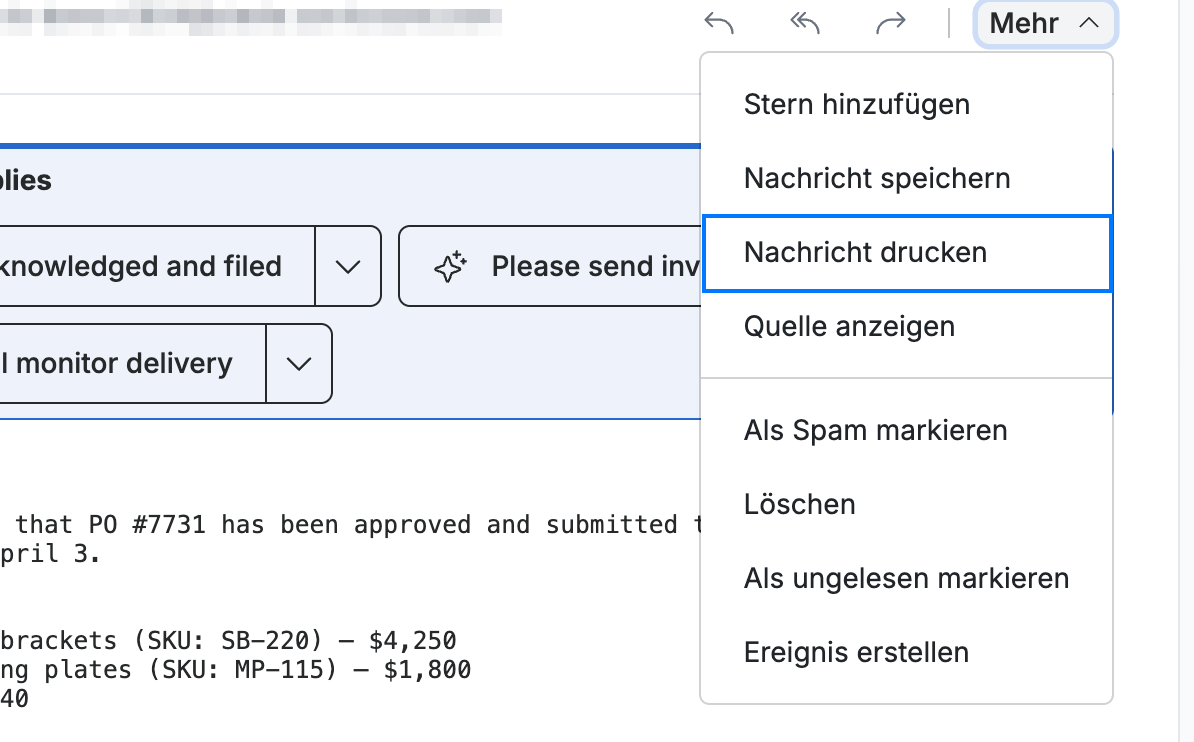This screenshot has height=742, width=1194.
Task: Click the 'monitor delivery' reply suggestion
Action: pyautogui.click(x=132, y=364)
